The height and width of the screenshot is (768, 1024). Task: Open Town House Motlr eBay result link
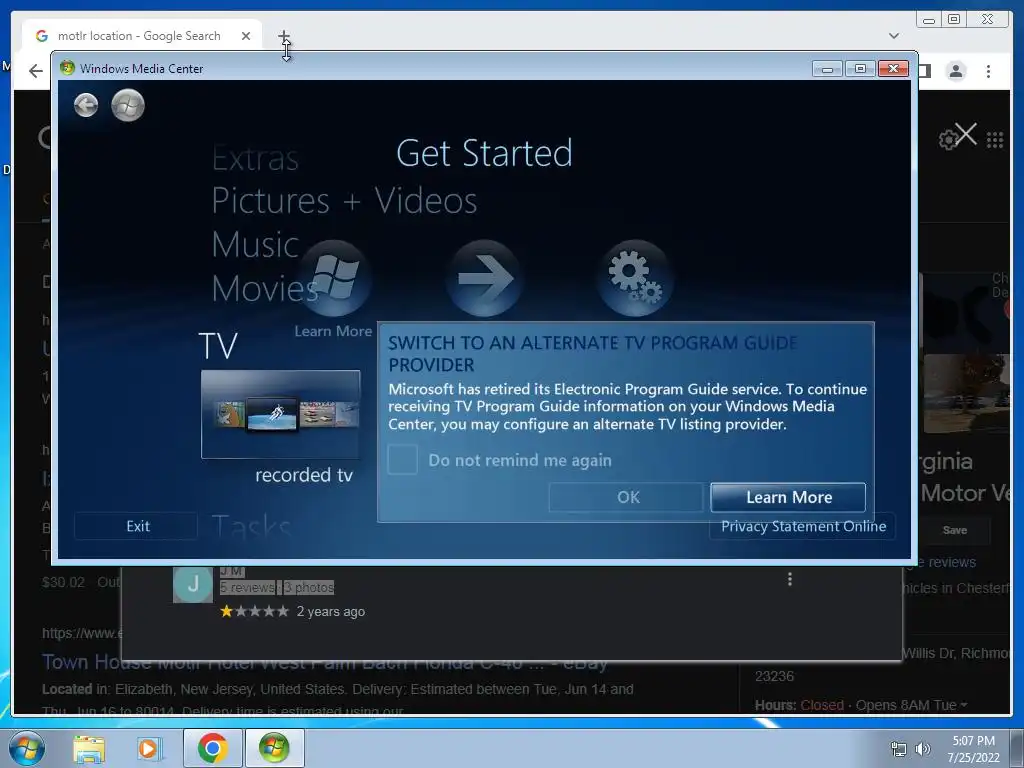(325, 662)
